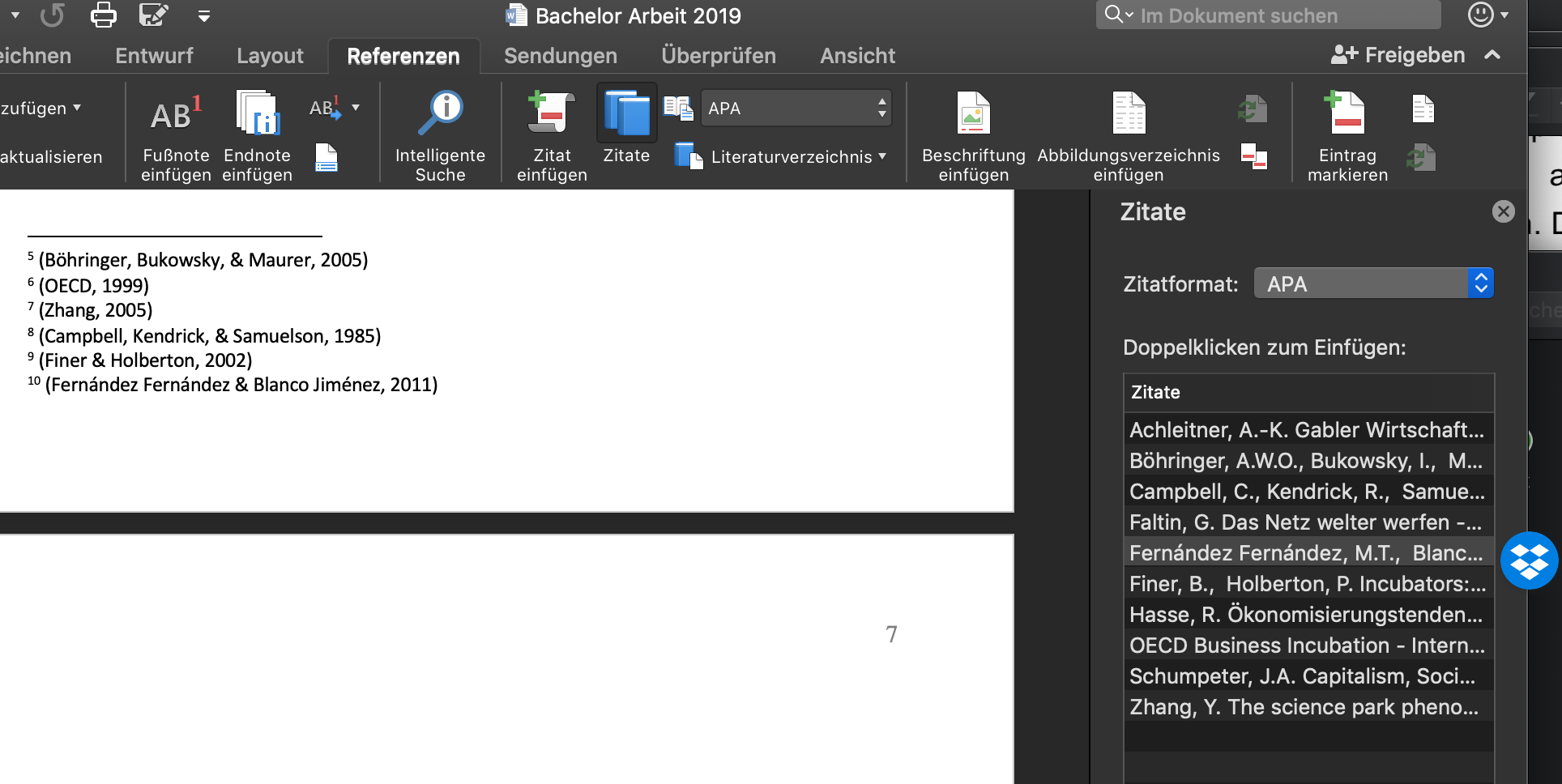Click the smiley feedback icon

tap(1481, 15)
